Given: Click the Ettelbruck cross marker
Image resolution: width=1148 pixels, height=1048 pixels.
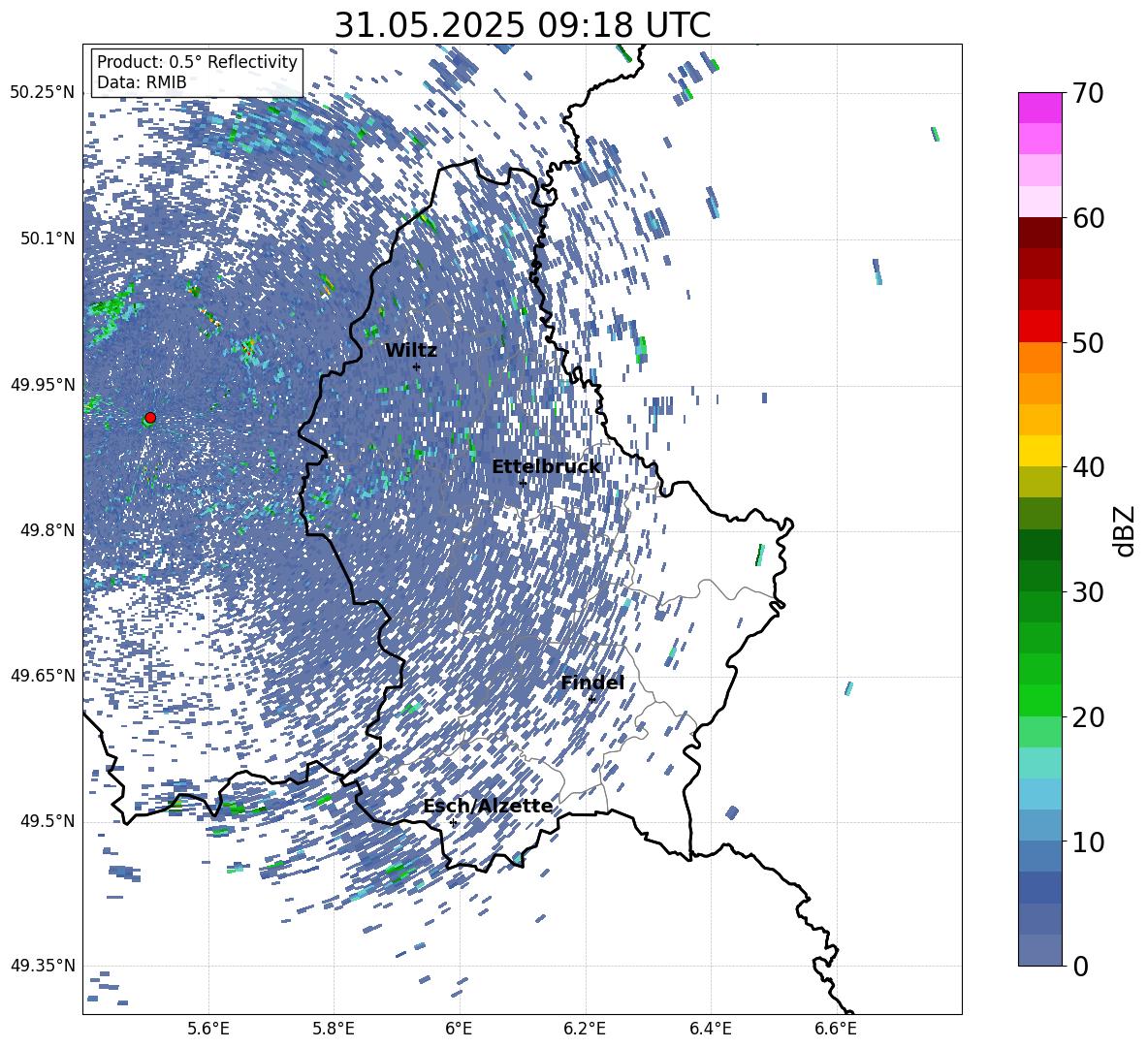Looking at the screenshot, I should point(523,483).
